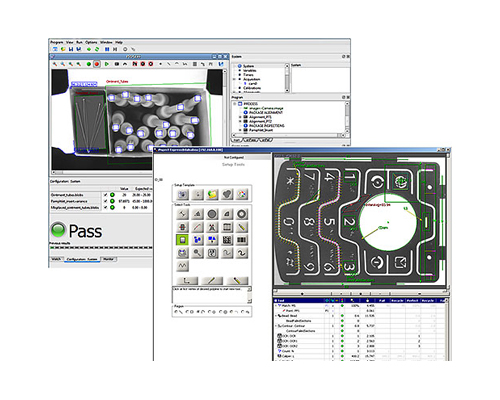Expand the PROCESS node in Program tree
The image size is (500, 400).
(x=235, y=104)
